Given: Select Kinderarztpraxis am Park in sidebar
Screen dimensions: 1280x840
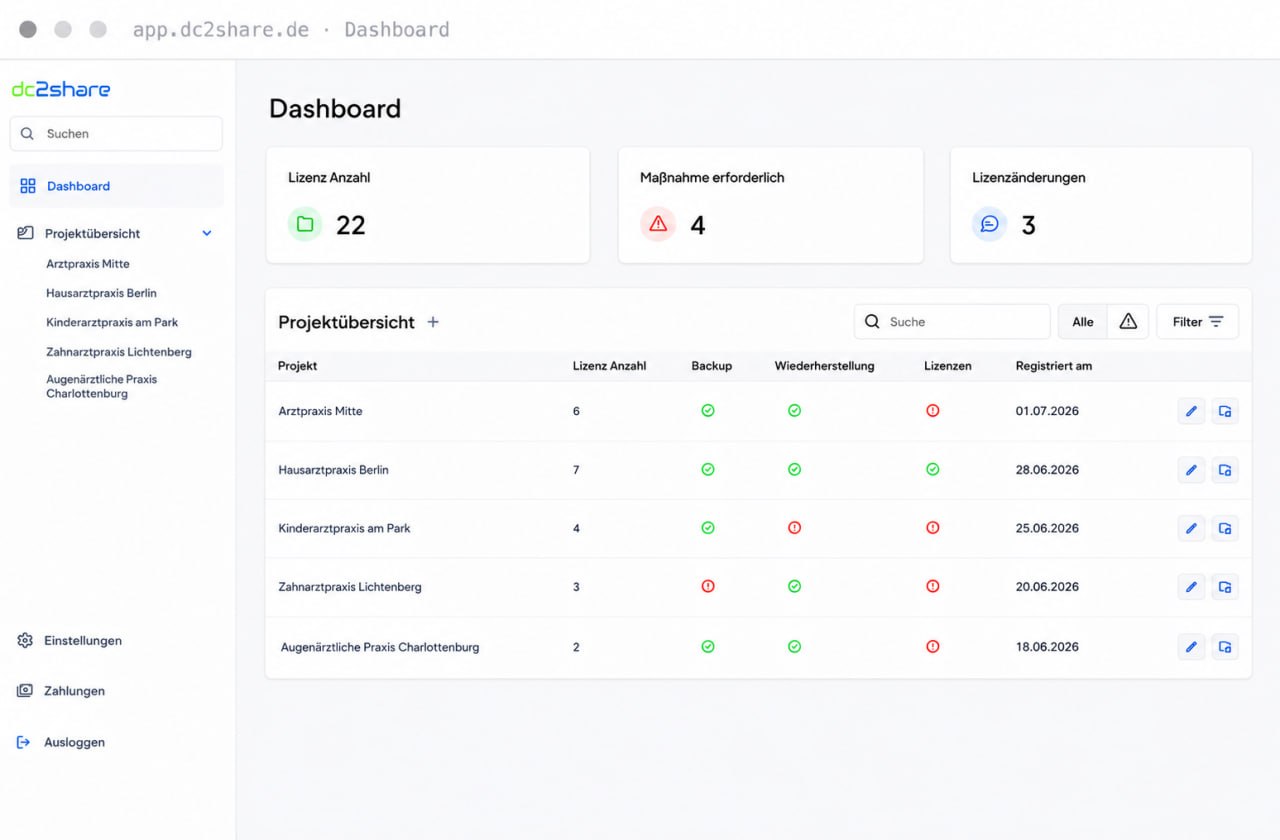Looking at the screenshot, I should click(x=112, y=322).
